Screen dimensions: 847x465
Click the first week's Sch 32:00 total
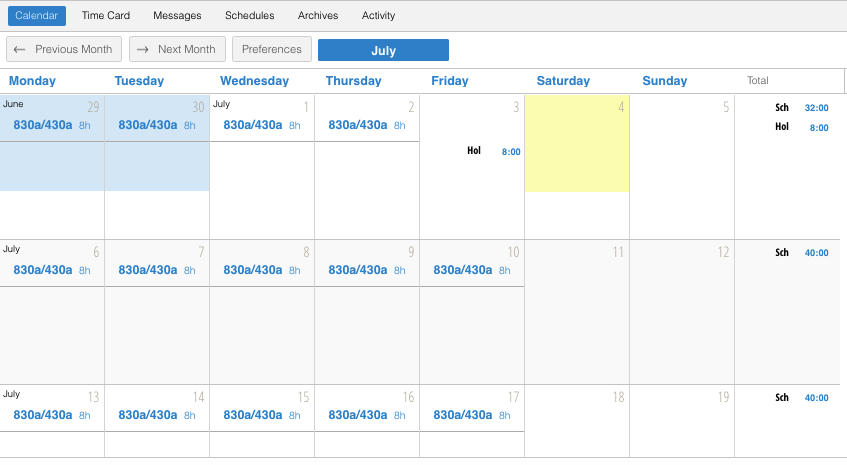(x=799, y=107)
